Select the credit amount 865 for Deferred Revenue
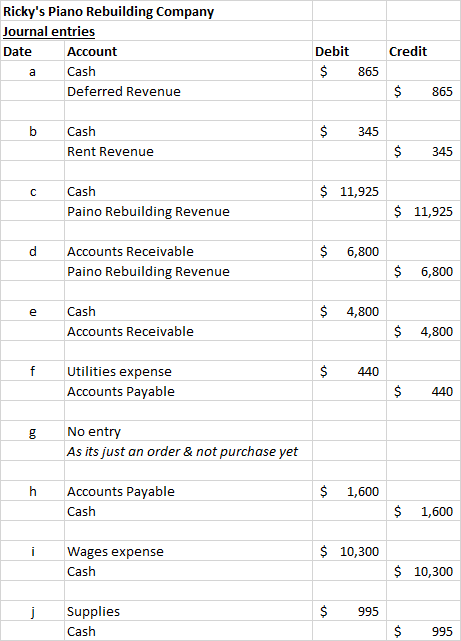The height and width of the screenshot is (641, 461). [x=423, y=91]
